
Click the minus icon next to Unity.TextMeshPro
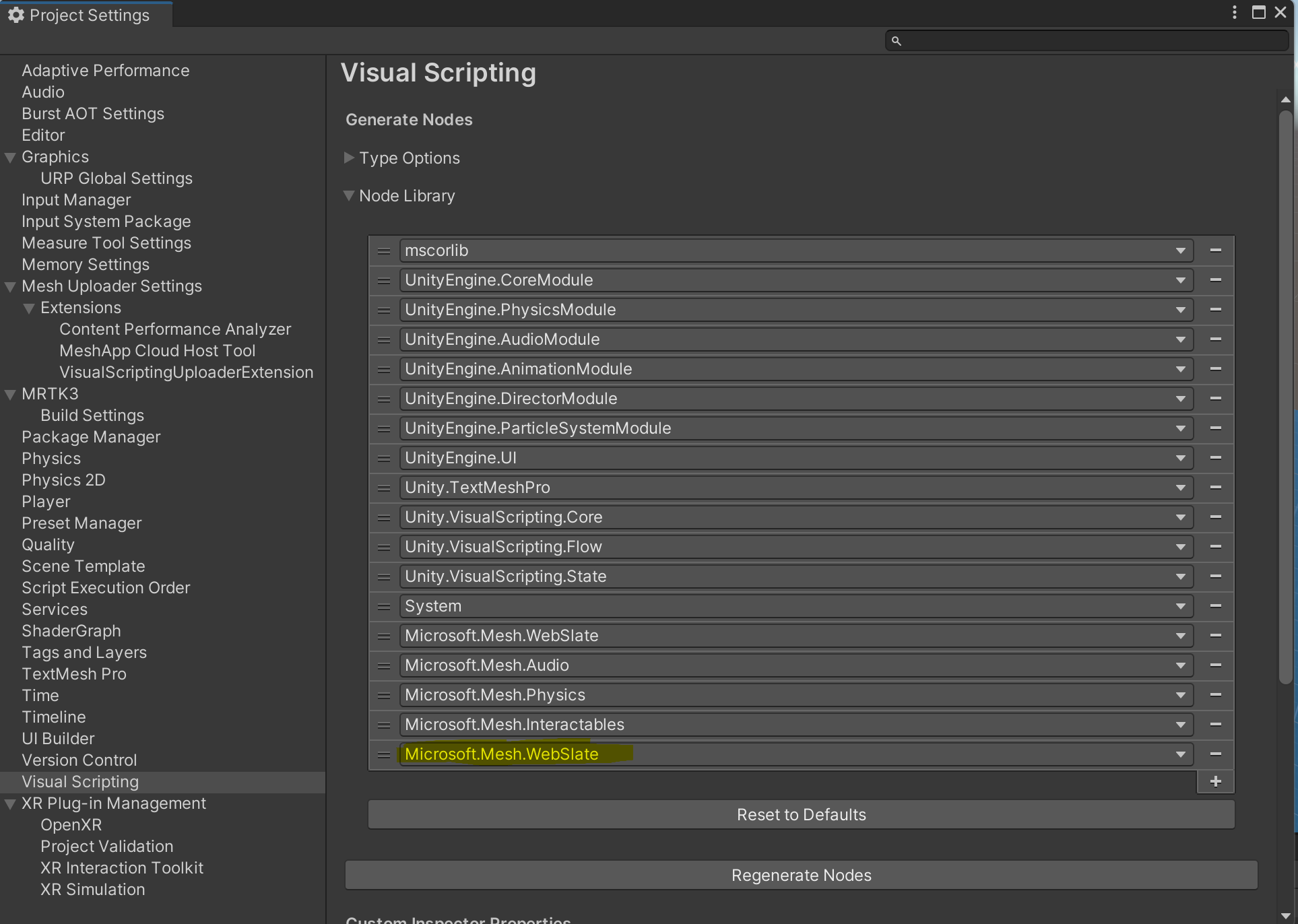click(1216, 487)
